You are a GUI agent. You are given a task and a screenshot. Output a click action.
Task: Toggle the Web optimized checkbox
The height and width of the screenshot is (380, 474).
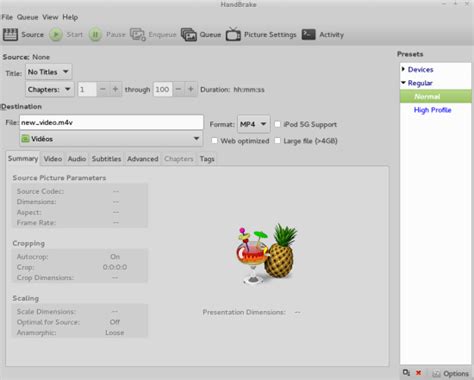214,141
